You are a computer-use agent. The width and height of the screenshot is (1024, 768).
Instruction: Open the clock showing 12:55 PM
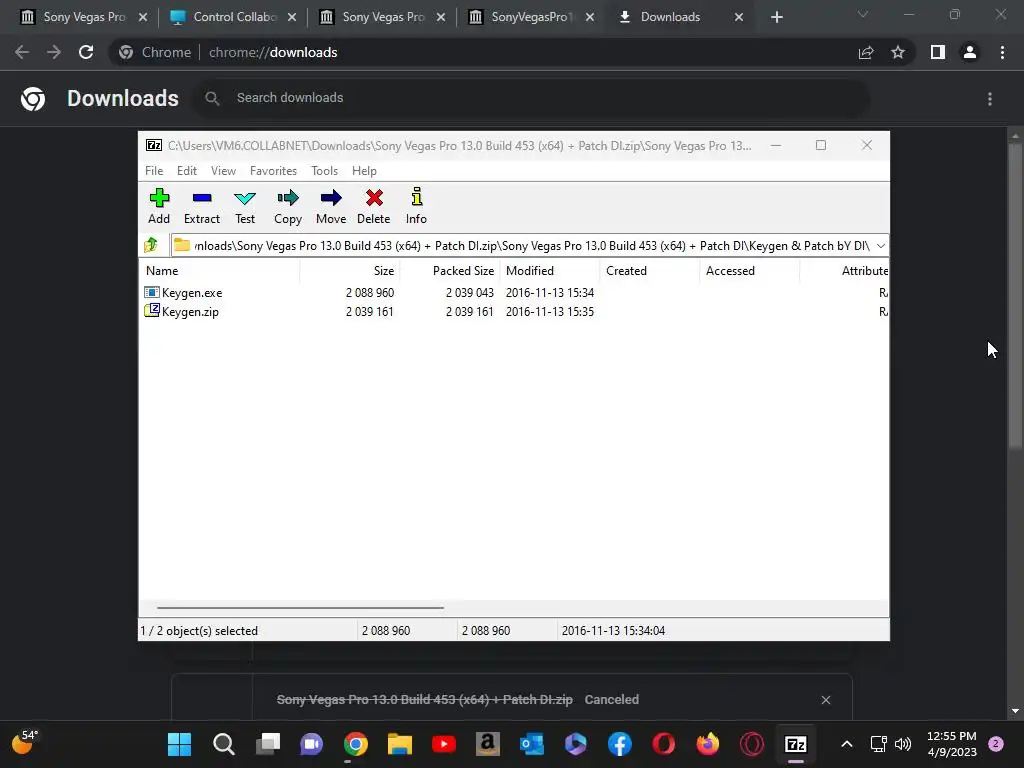tap(952, 744)
